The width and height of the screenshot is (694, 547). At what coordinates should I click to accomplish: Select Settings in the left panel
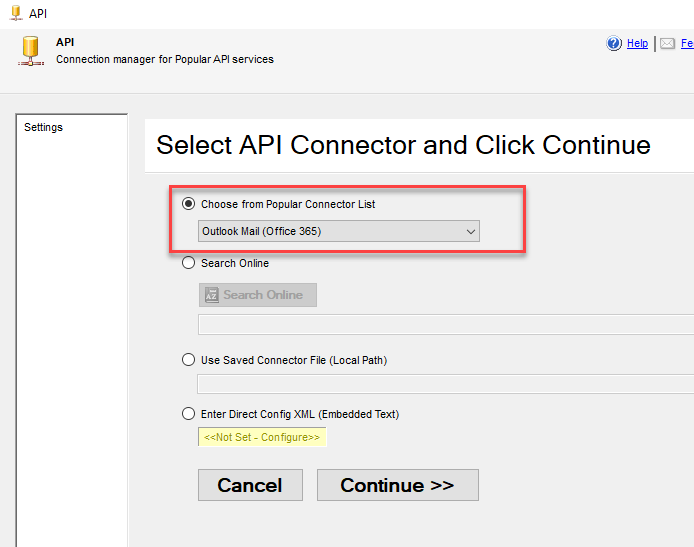click(44, 128)
